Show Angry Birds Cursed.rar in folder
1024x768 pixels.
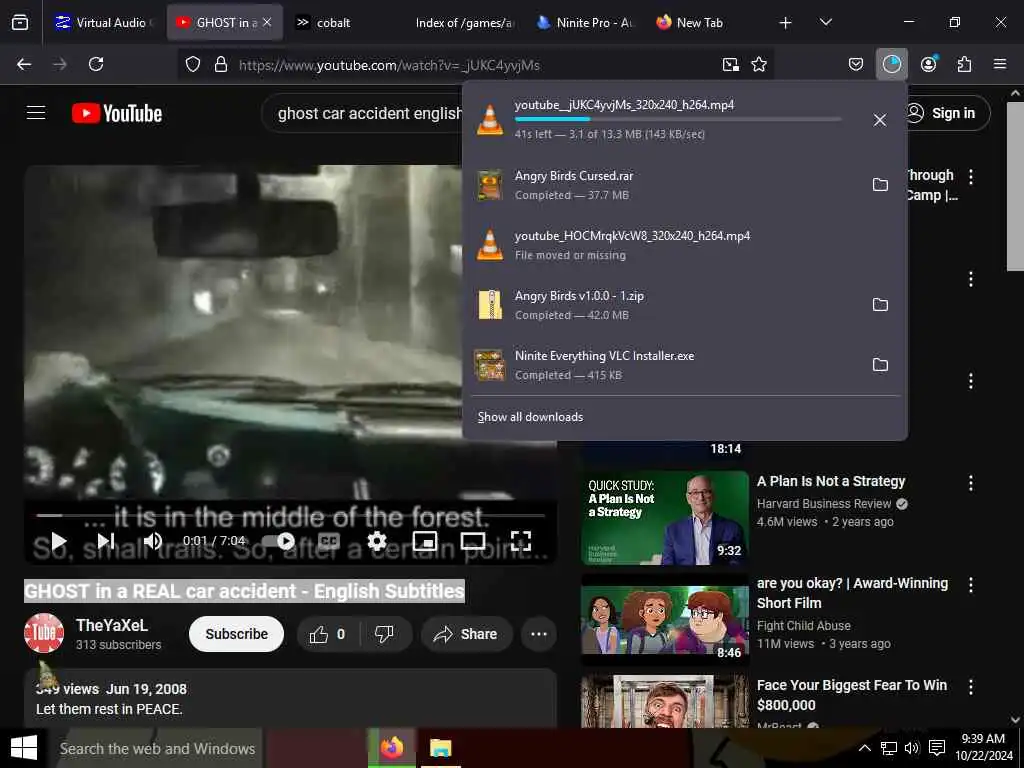click(880, 185)
